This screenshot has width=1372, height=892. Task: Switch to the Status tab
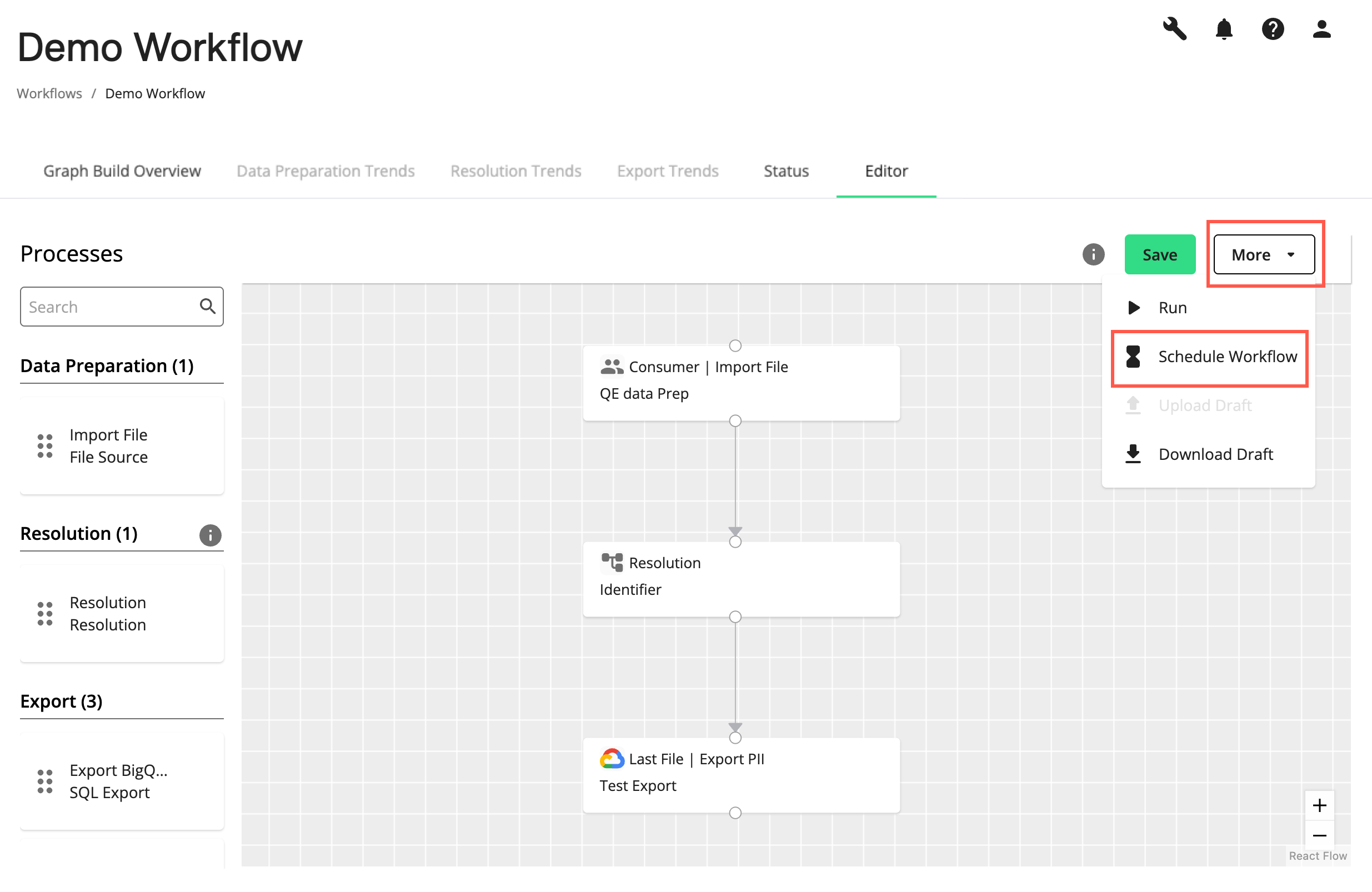point(786,171)
